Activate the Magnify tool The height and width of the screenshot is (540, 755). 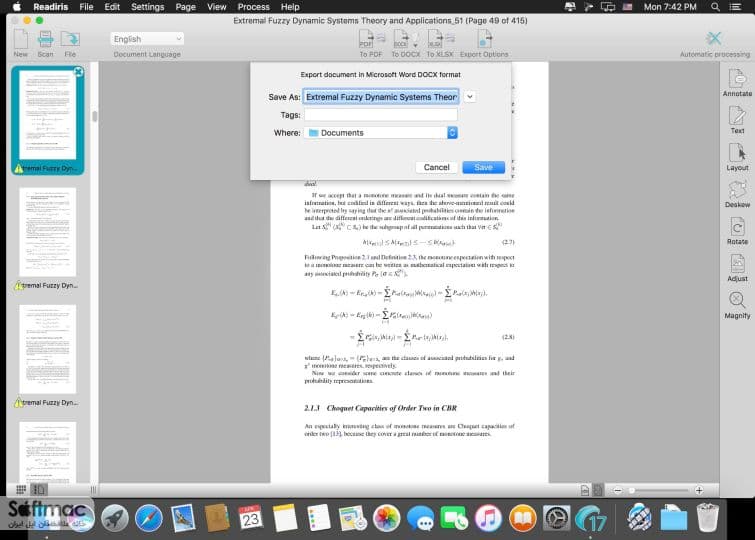tap(737, 305)
